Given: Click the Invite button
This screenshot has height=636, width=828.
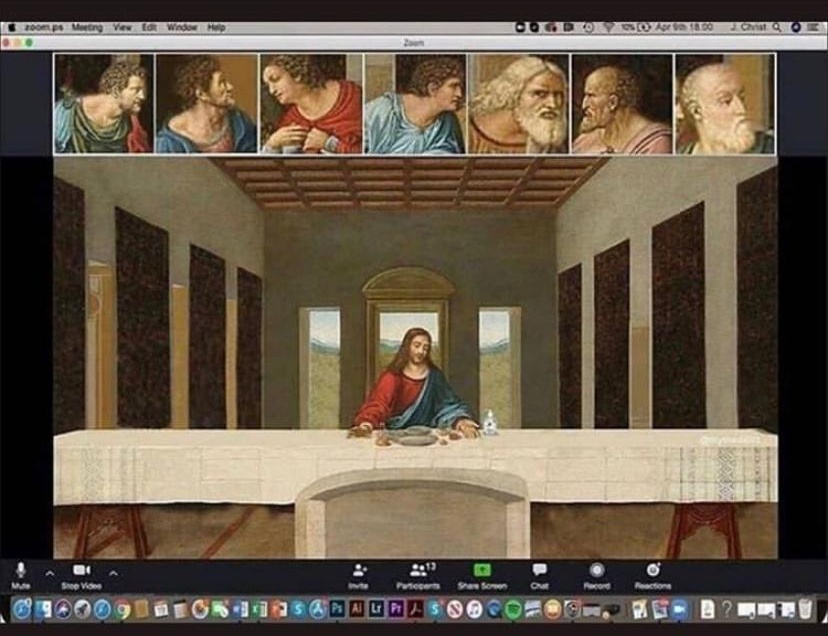Looking at the screenshot, I should coord(359,576).
